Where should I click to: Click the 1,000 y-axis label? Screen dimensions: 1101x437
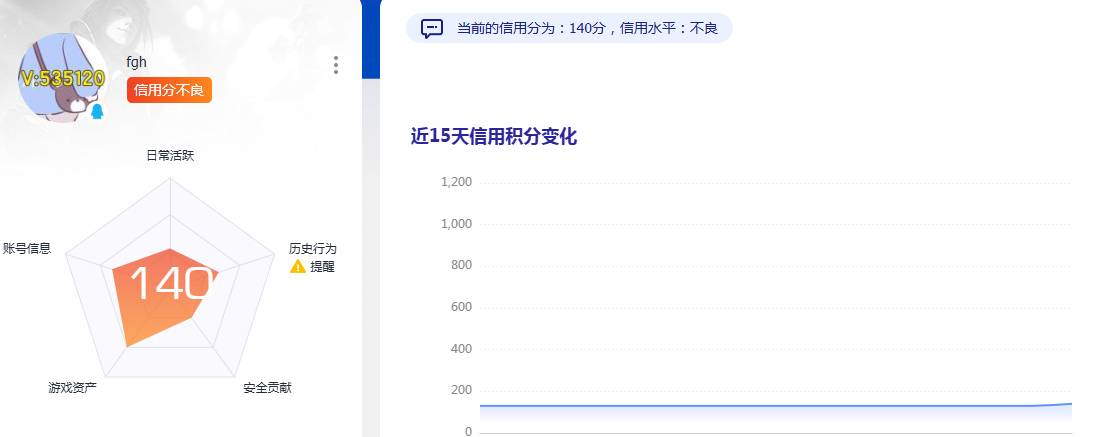[456, 224]
